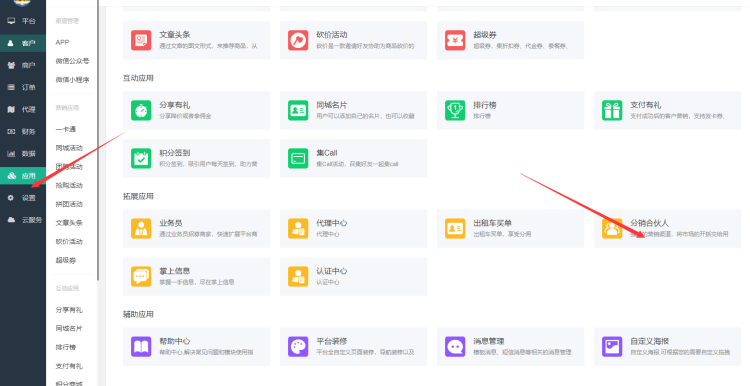Select 一卡通 in the submenu
The image size is (750, 386).
(66, 129)
